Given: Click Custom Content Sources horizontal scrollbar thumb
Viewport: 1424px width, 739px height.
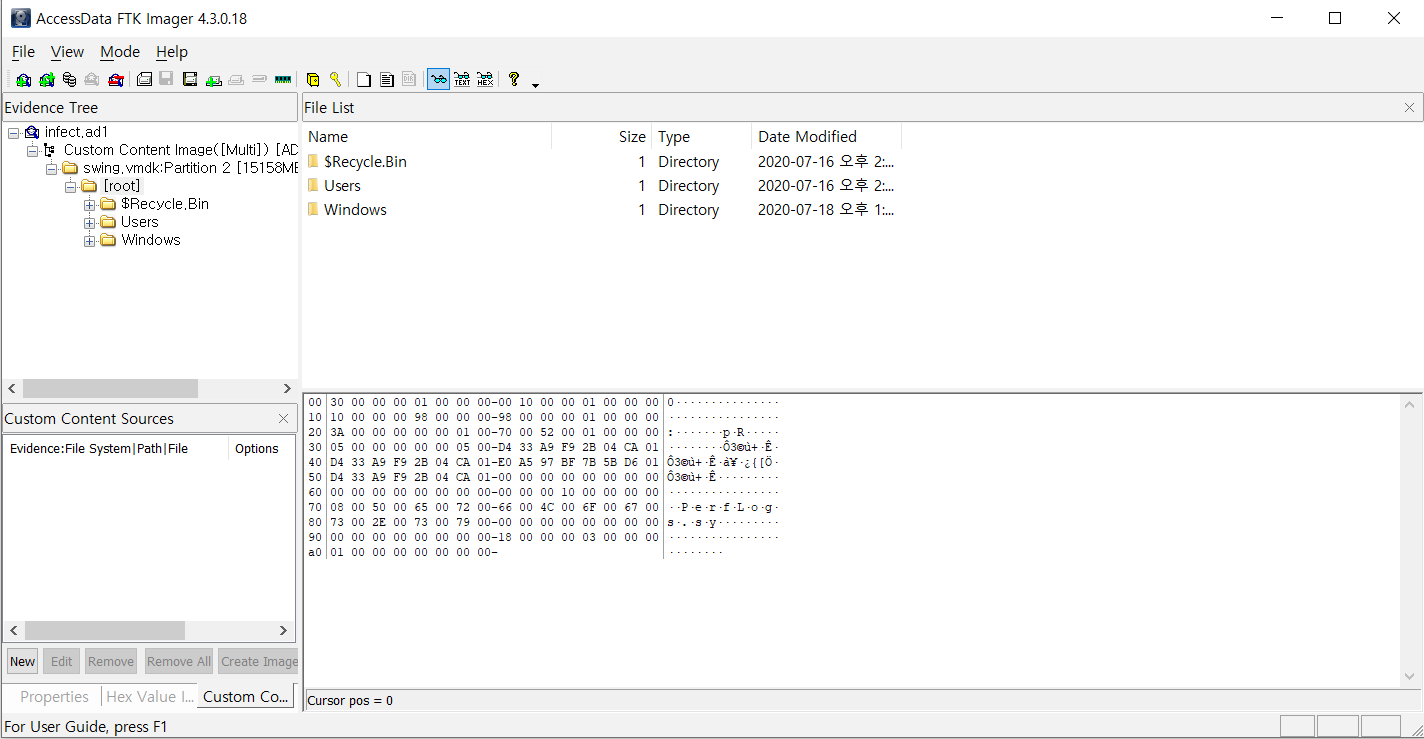Looking at the screenshot, I should [x=105, y=631].
